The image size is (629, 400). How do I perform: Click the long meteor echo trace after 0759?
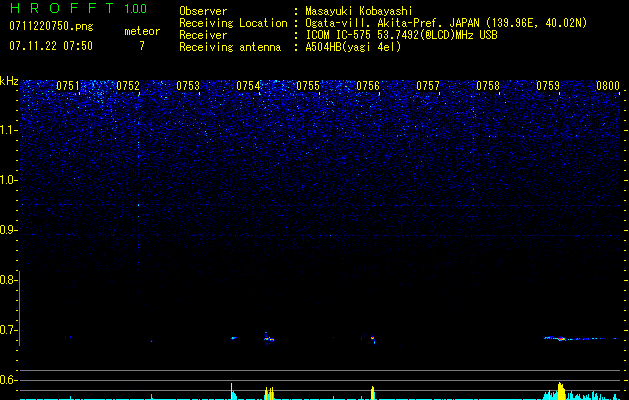click(x=580, y=339)
